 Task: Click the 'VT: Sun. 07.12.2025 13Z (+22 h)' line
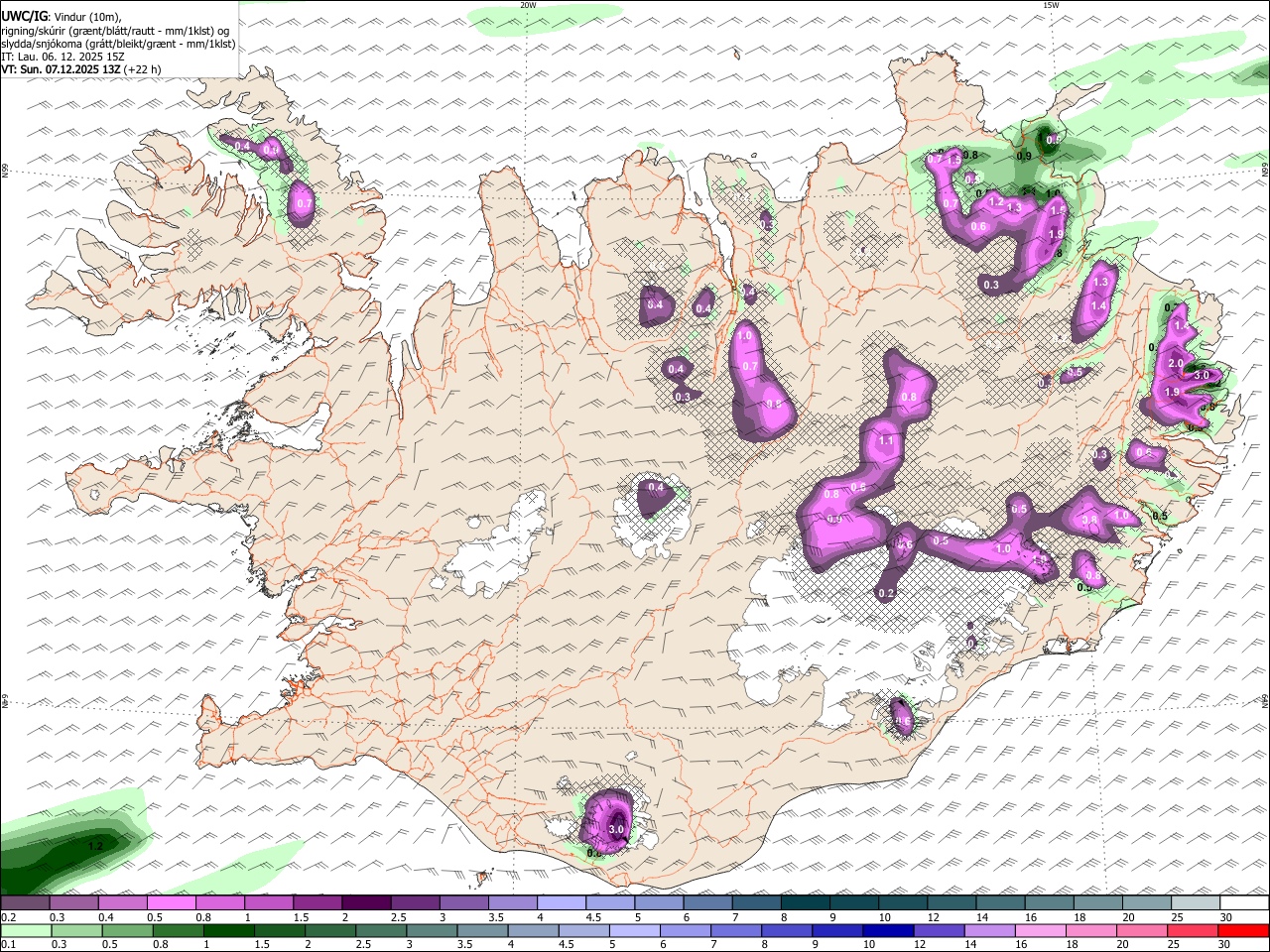pyautogui.click(x=81, y=69)
